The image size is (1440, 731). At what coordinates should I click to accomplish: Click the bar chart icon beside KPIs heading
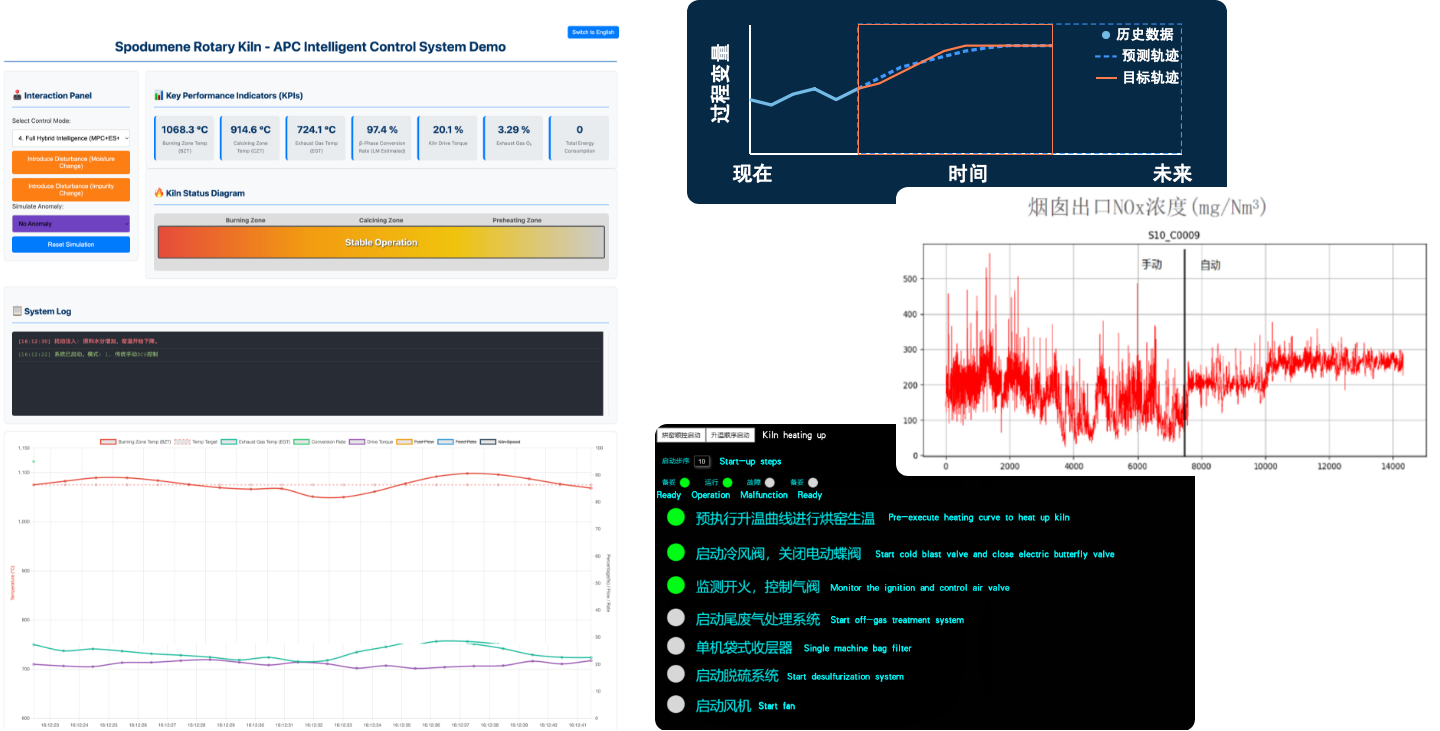pos(159,96)
